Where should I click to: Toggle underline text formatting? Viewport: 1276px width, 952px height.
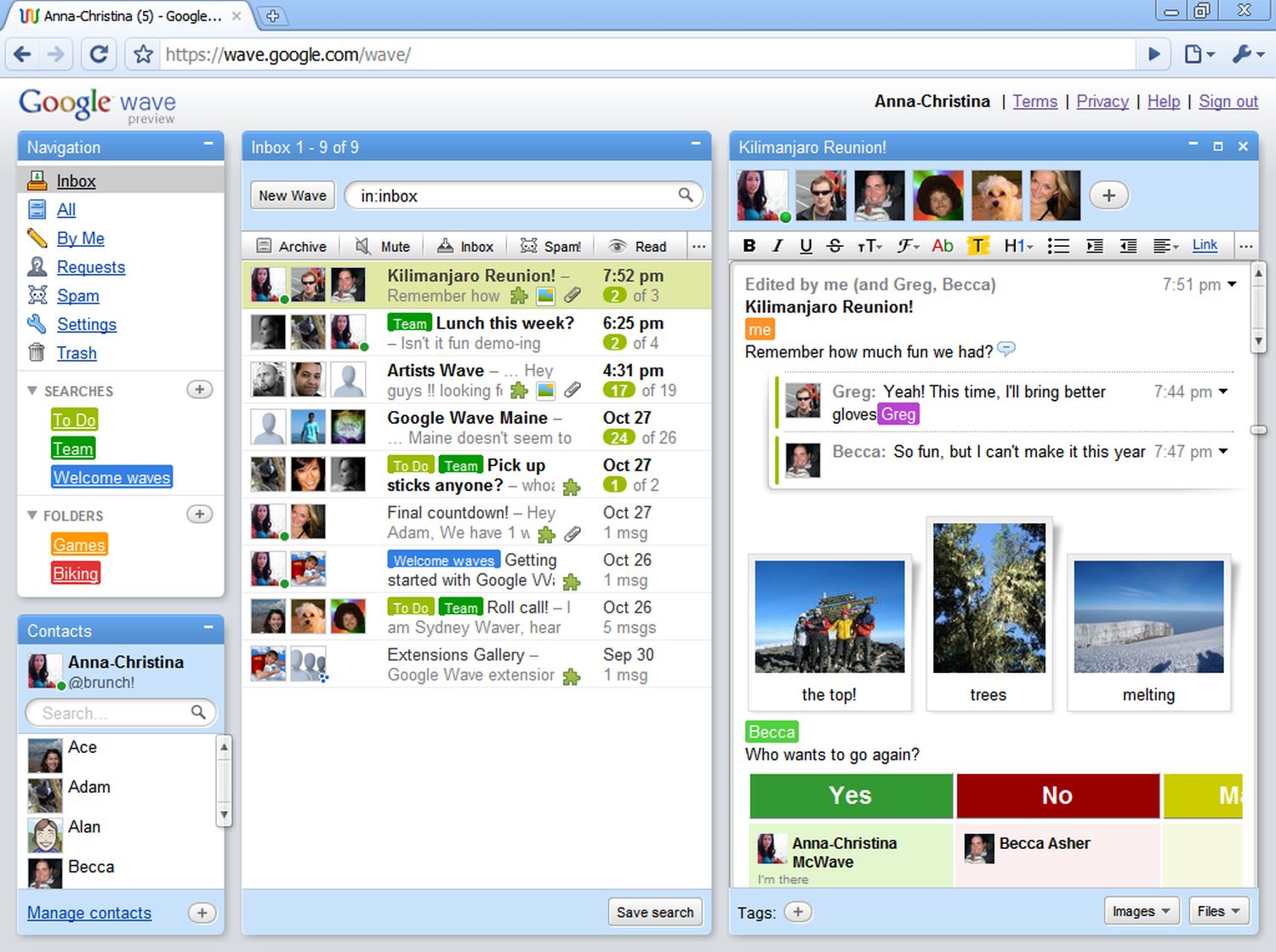click(806, 246)
